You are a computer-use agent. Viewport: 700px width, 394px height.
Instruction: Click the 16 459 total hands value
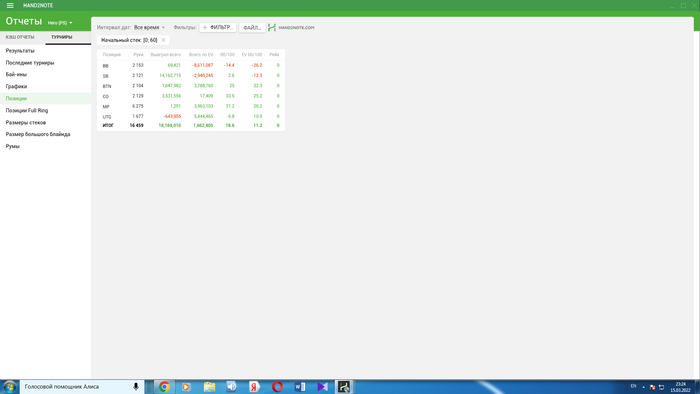[137, 126]
